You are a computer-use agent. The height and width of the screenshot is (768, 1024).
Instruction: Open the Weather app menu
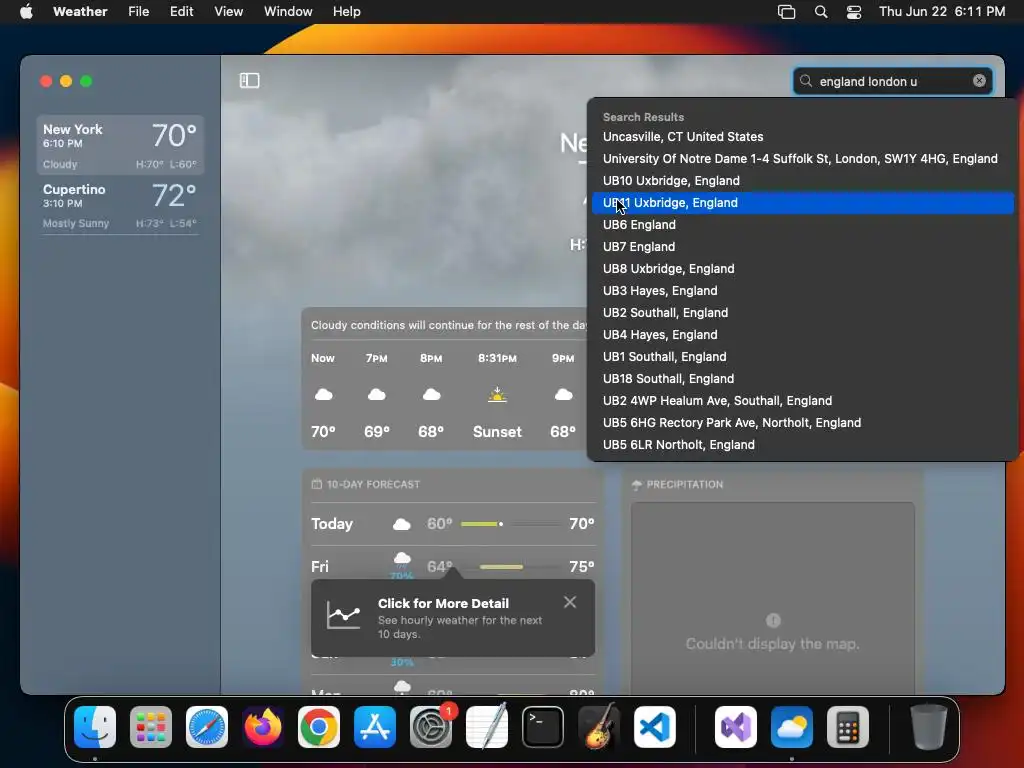(80, 12)
